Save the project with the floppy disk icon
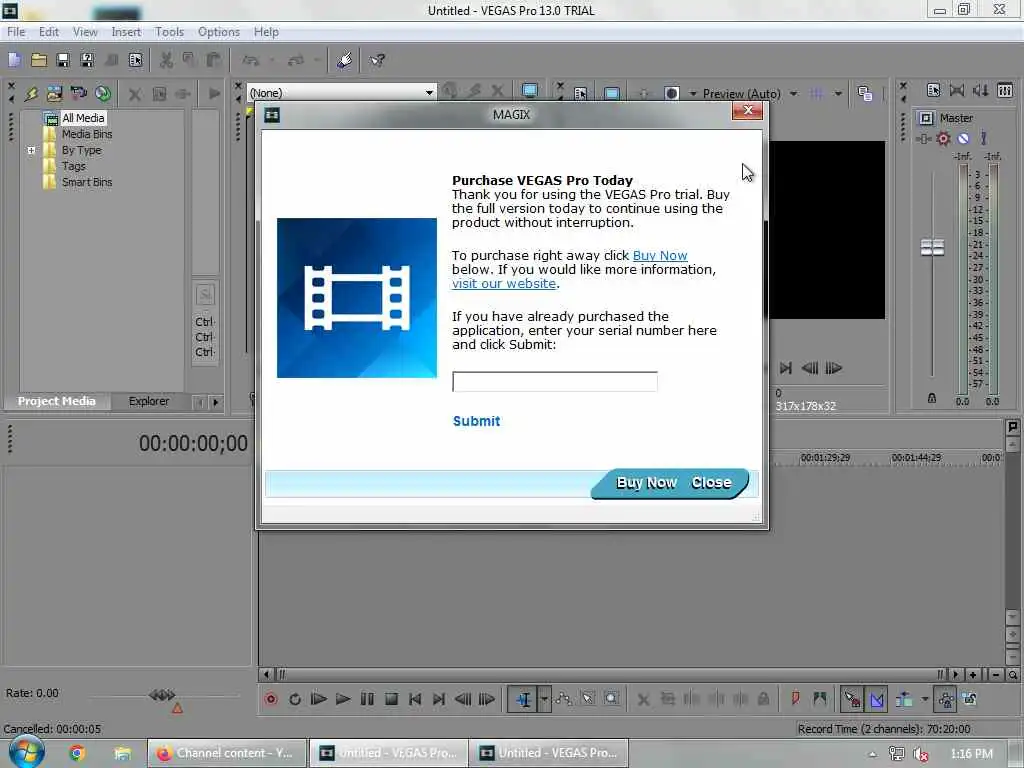 point(63,60)
